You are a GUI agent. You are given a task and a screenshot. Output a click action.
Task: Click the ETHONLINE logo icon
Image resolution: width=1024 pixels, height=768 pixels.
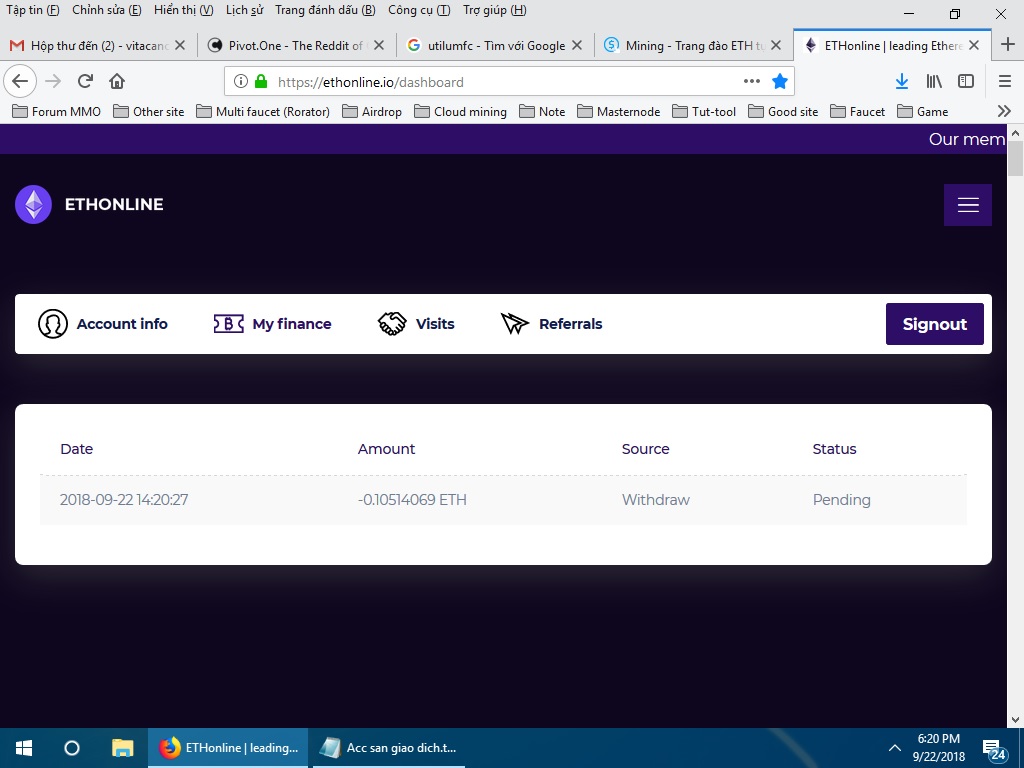tap(33, 204)
